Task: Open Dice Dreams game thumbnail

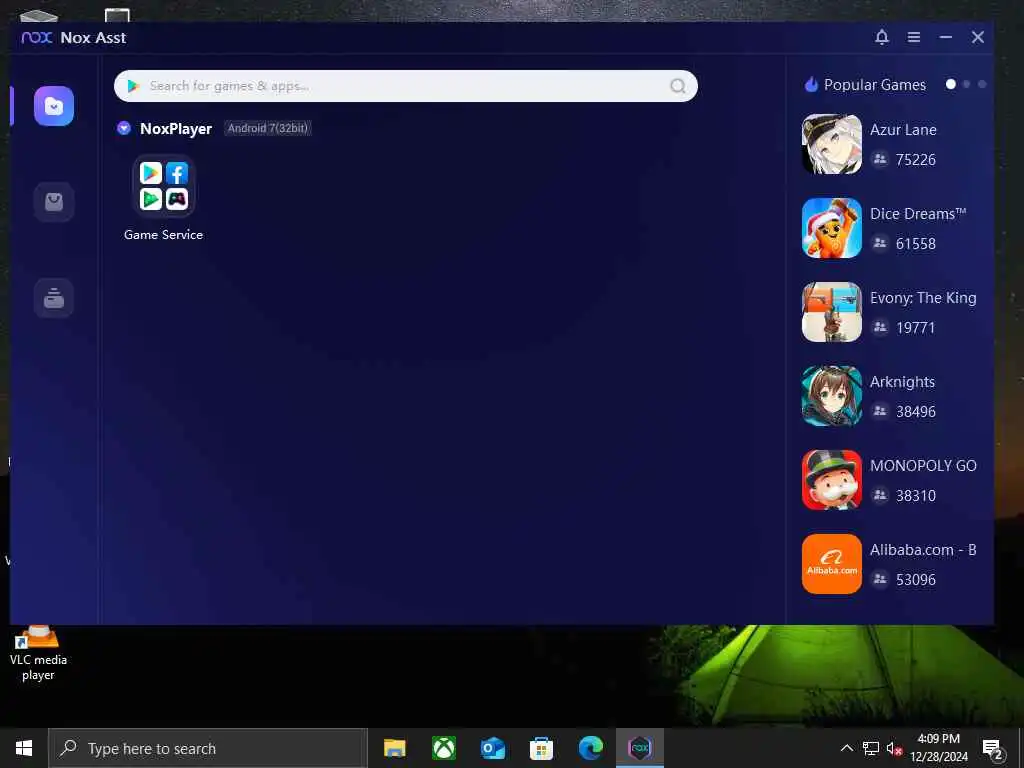Action: click(831, 228)
